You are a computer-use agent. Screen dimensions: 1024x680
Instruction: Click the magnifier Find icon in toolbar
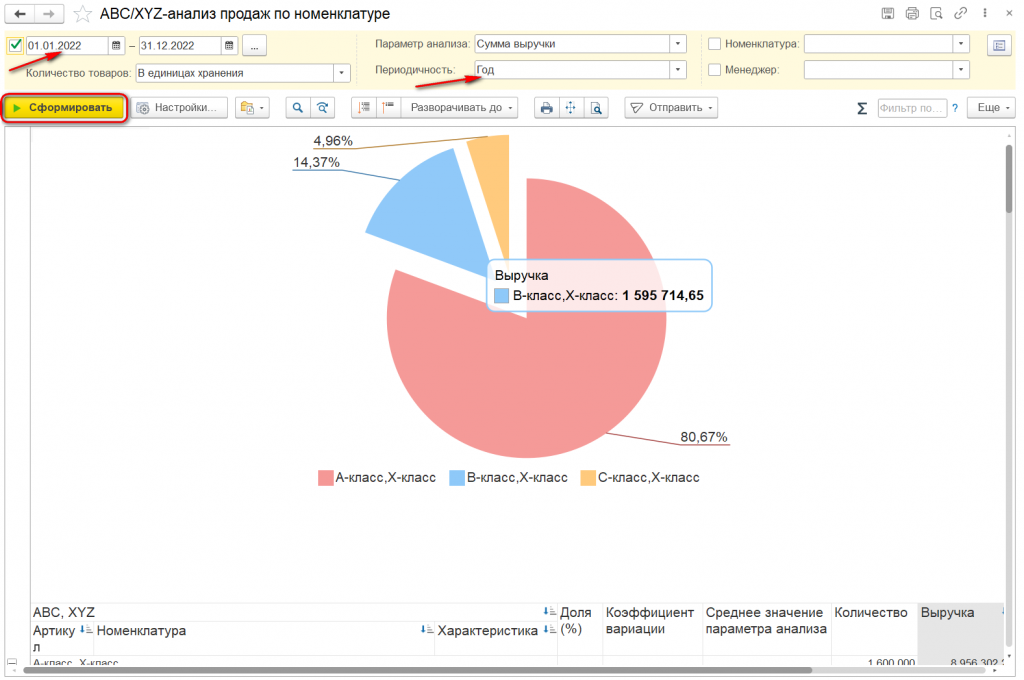pyautogui.click(x=298, y=108)
